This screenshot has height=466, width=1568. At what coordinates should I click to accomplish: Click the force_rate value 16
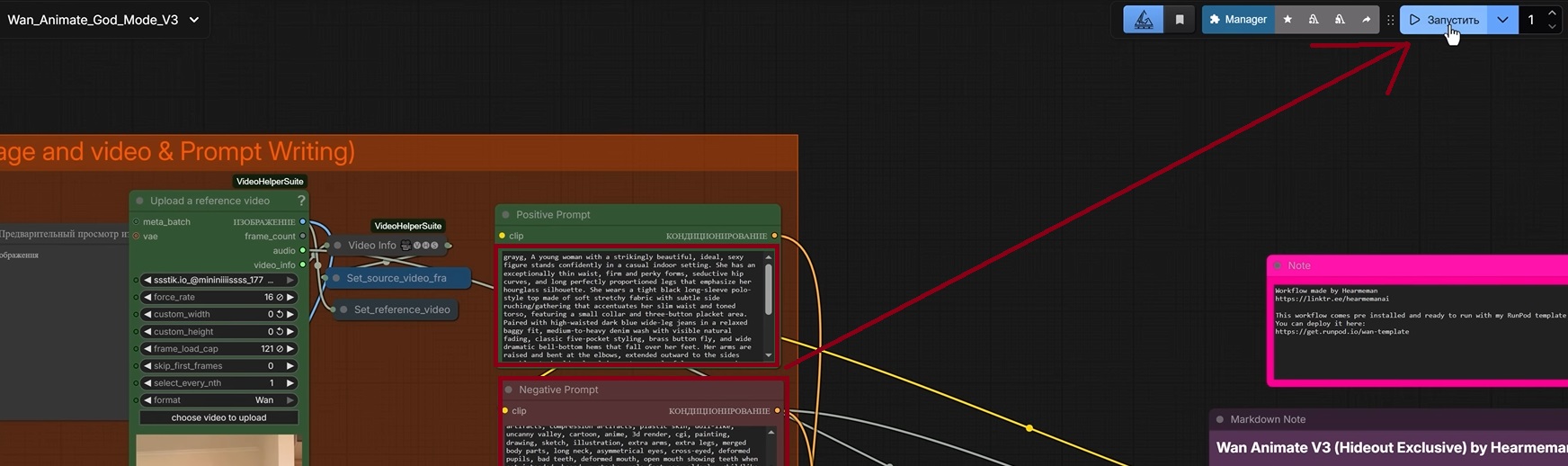coord(269,297)
